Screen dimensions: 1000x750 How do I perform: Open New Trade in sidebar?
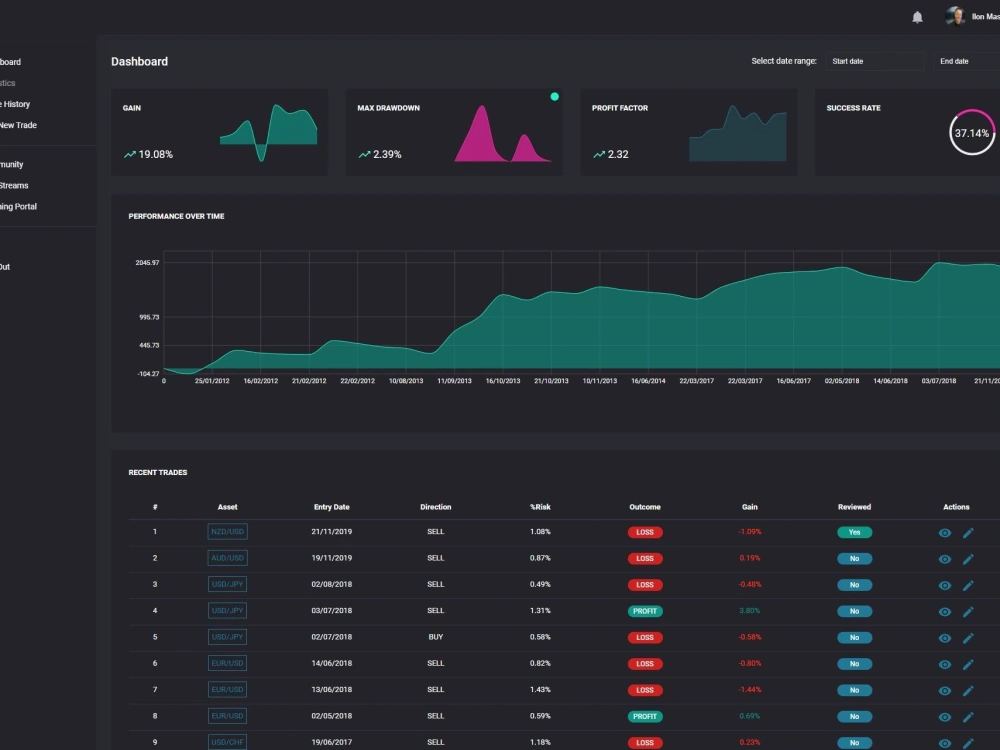coord(18,125)
